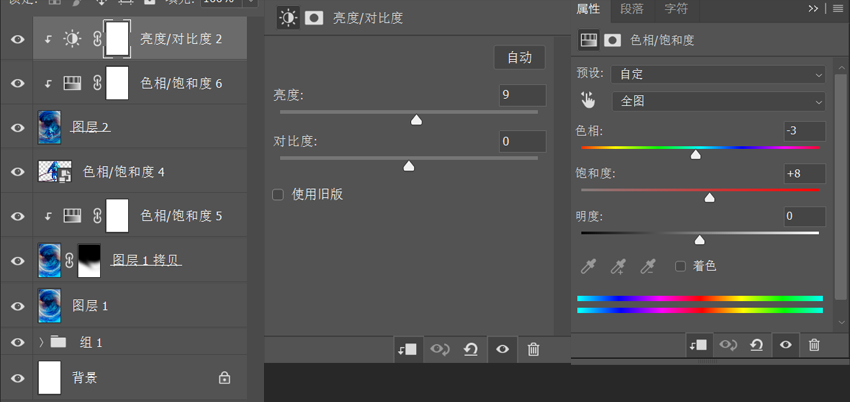Expand collapsed panels with the double-arrow button
The height and width of the screenshot is (402, 850).
click(x=813, y=8)
